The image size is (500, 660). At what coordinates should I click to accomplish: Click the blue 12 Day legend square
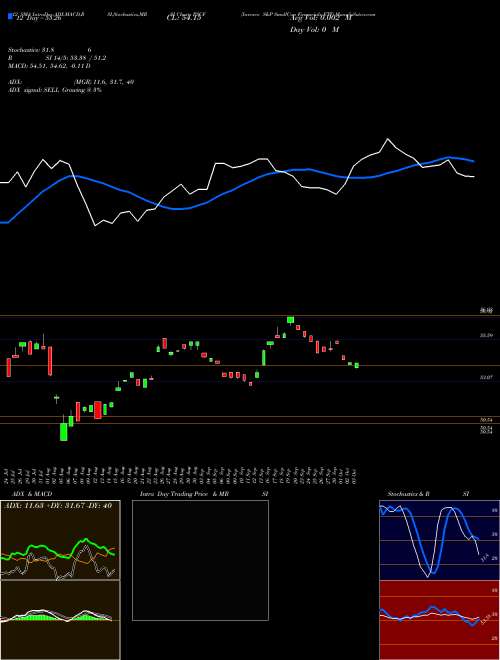point(10,17)
